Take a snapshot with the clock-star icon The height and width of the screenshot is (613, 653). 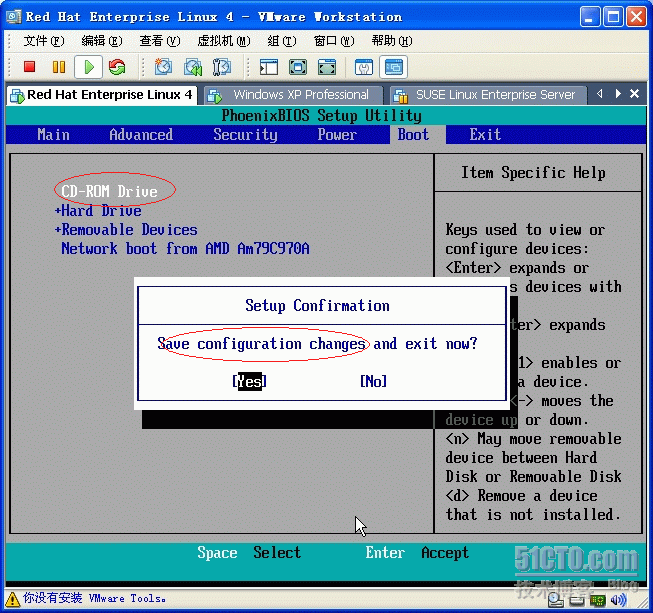(x=163, y=67)
